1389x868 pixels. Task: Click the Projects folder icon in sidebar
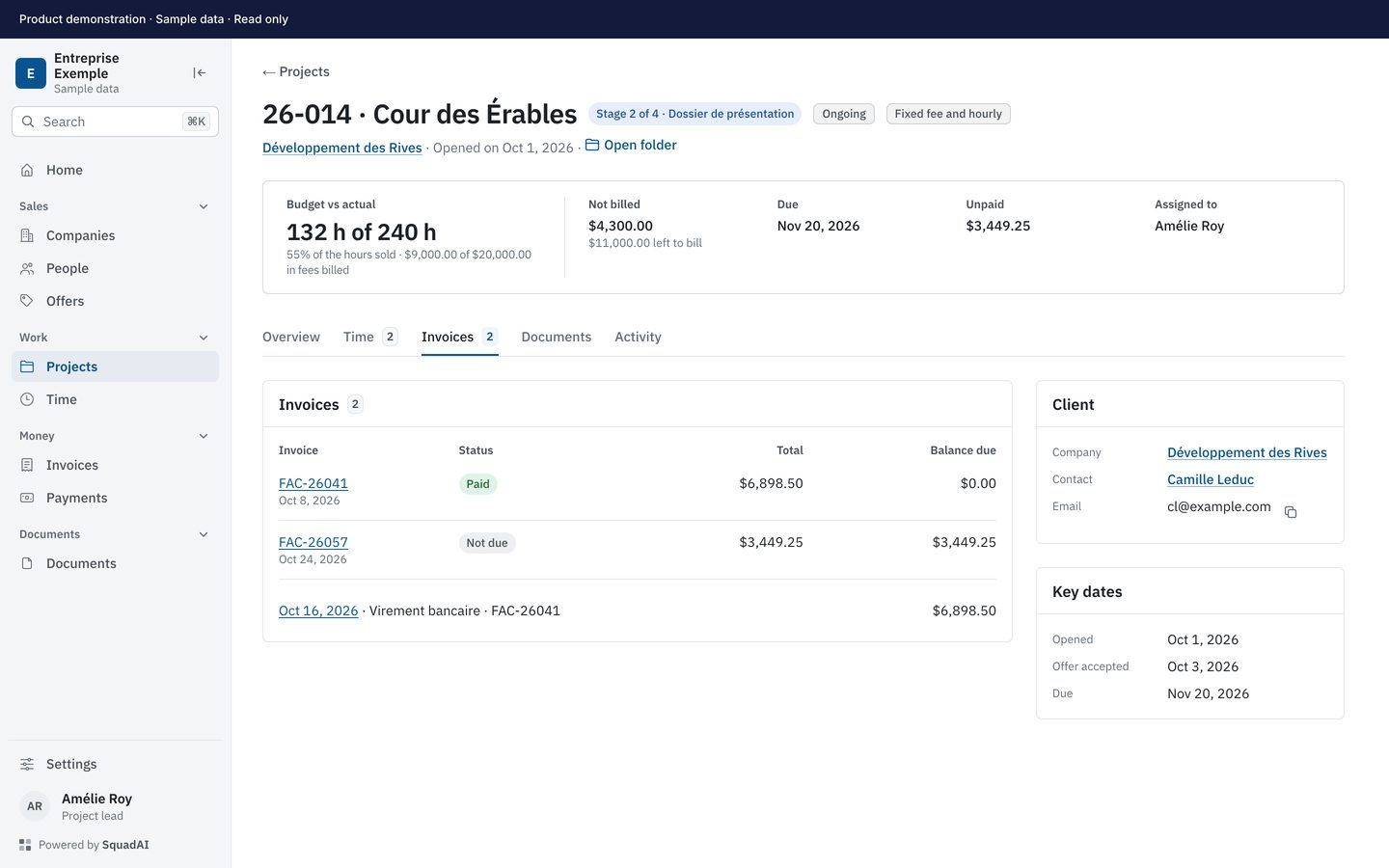[x=27, y=366]
